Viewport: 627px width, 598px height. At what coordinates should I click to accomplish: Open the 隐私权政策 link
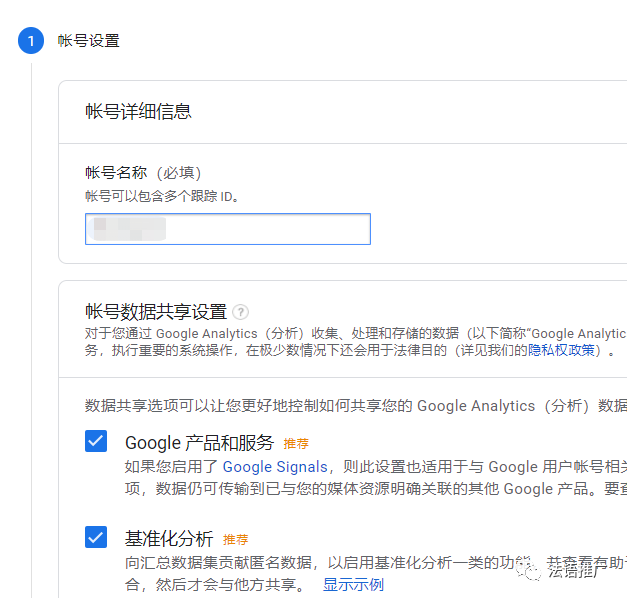(x=561, y=350)
